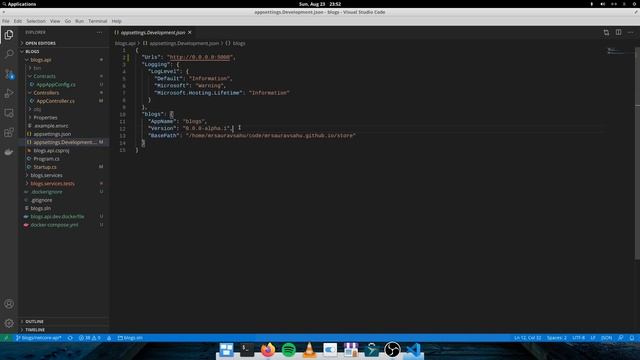Screen dimensions: 640x360
Task: Open the Source Control view
Action: point(9,74)
